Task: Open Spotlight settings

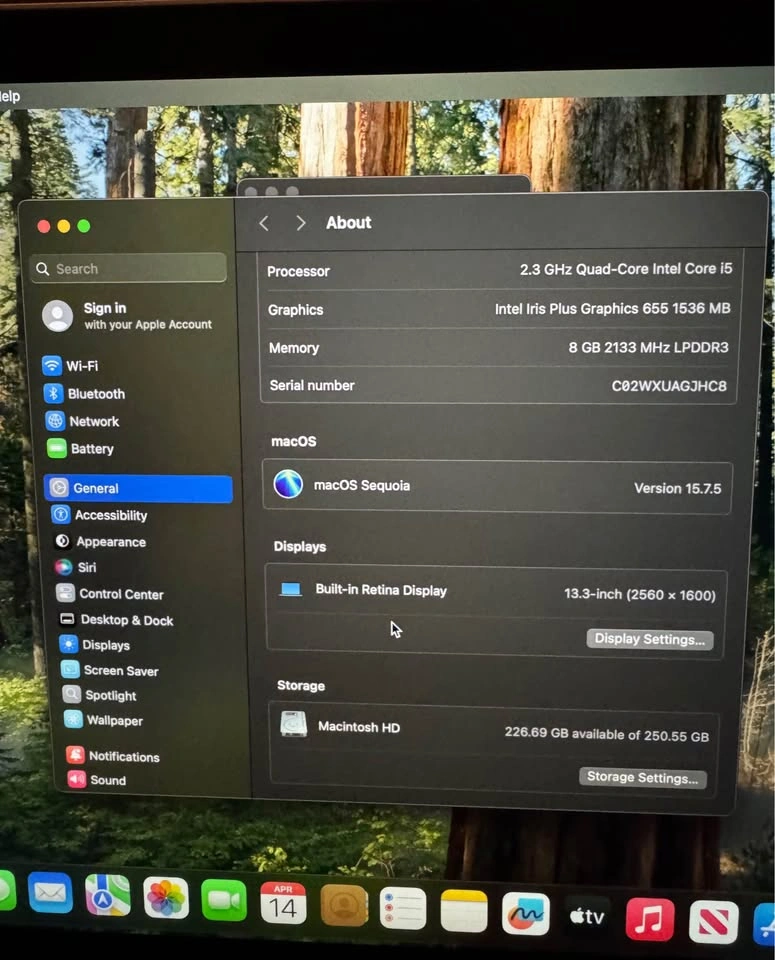Action: click(x=100, y=695)
